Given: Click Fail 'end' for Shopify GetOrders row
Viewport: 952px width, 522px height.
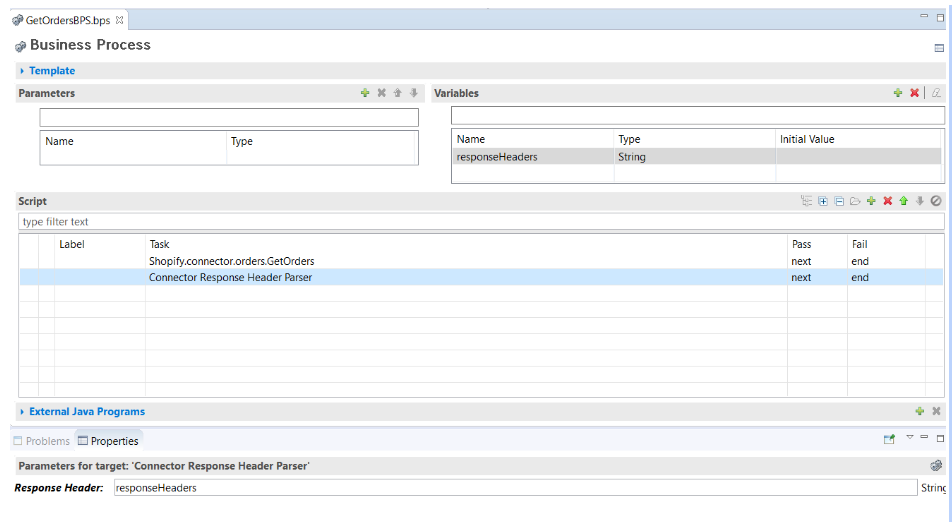Looking at the screenshot, I should point(860,261).
